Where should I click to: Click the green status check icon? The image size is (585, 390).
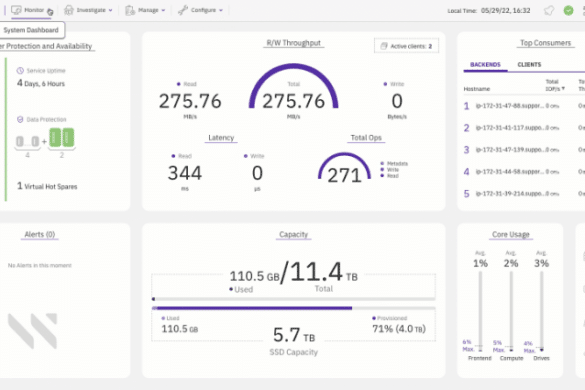[568, 10]
